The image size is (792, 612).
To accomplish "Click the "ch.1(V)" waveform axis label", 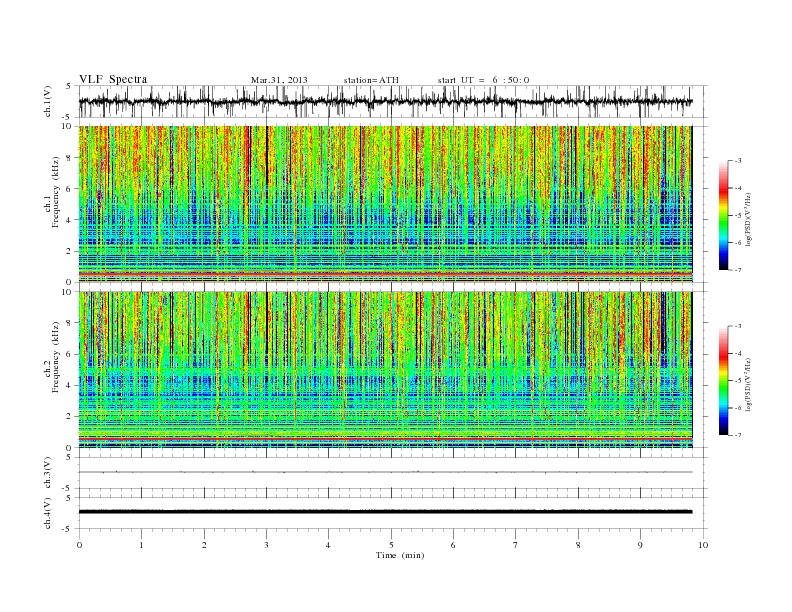I will click(x=48, y=101).
